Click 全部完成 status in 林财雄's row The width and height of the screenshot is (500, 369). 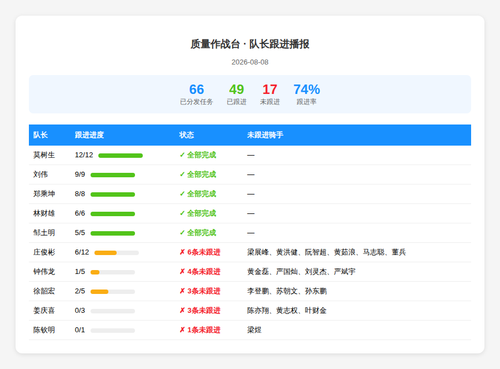click(x=198, y=213)
